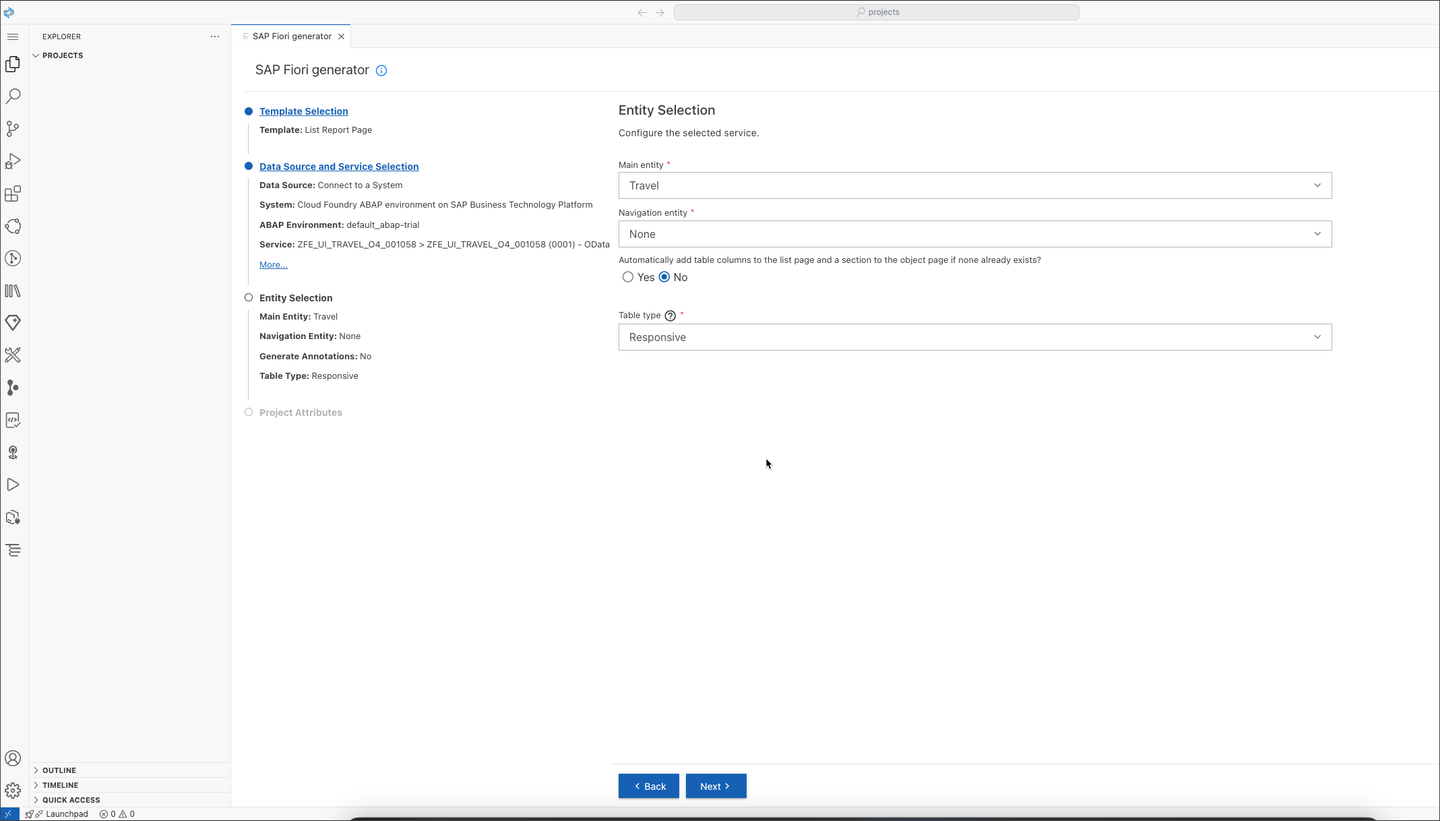This screenshot has height=821, width=1440.
Task: Open the Data Source and Service Selection link
Action: pos(339,166)
